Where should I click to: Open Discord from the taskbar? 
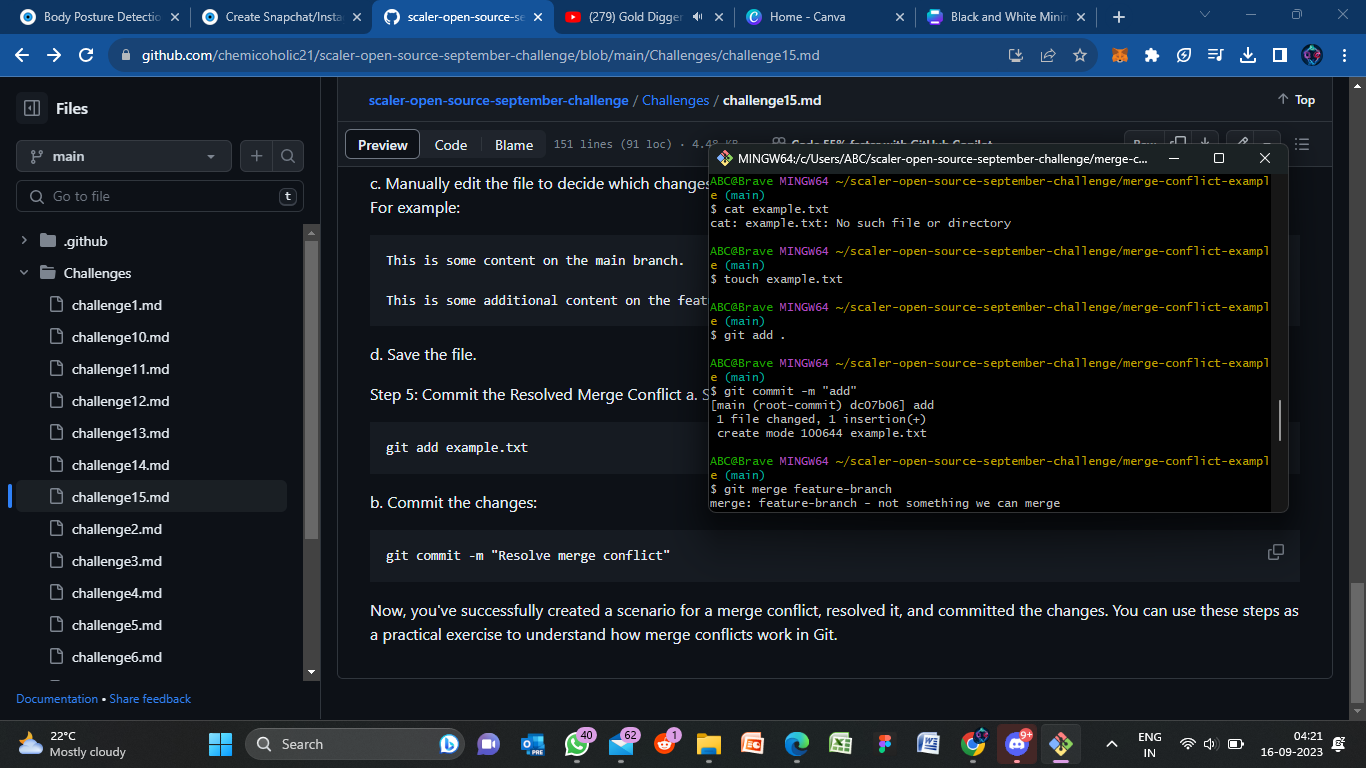[1015, 744]
